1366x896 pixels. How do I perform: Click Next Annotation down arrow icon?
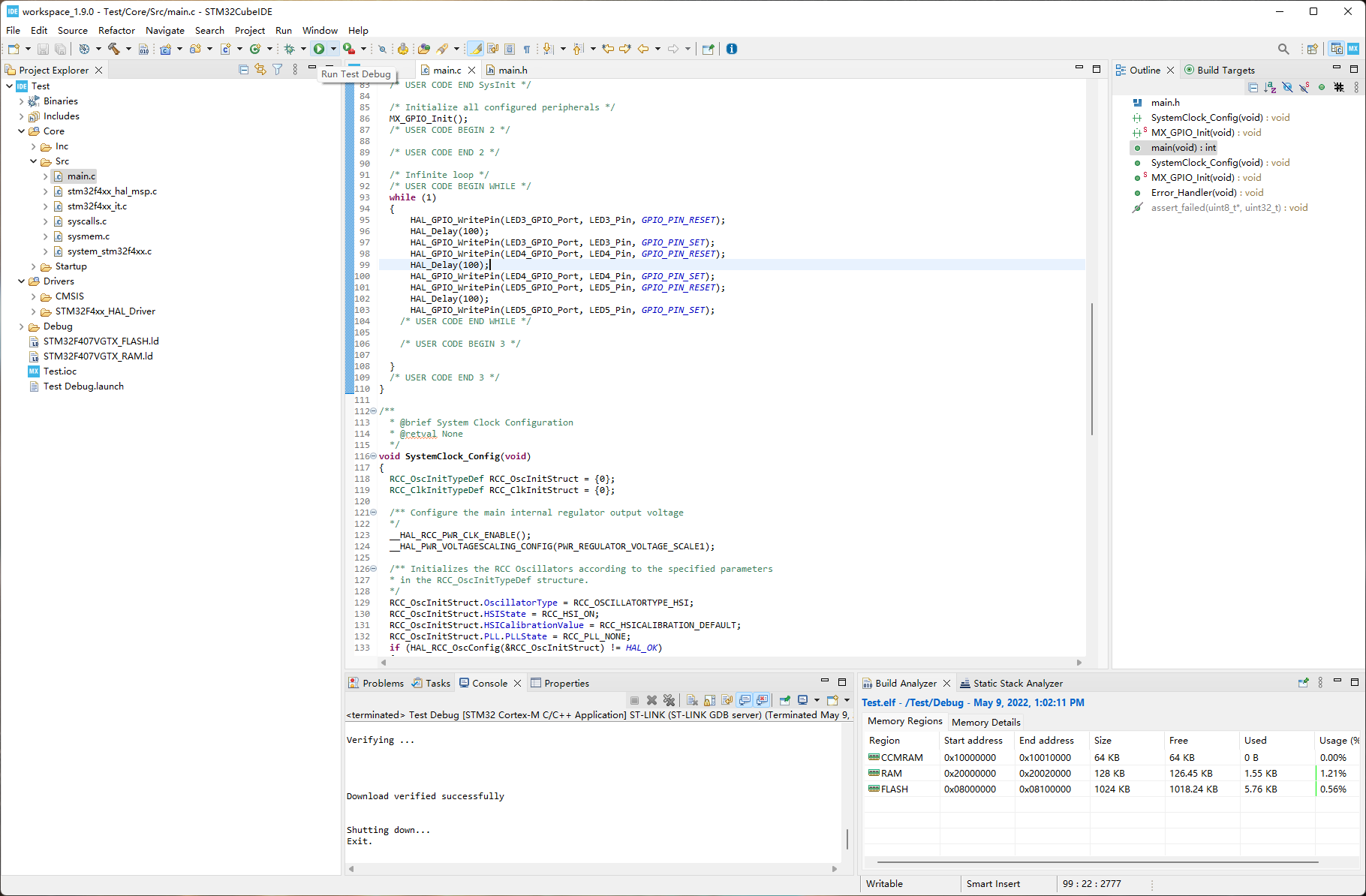tap(548, 49)
